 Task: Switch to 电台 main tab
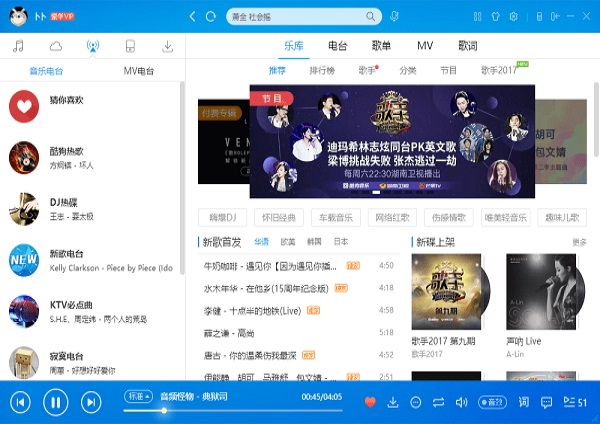click(x=338, y=46)
